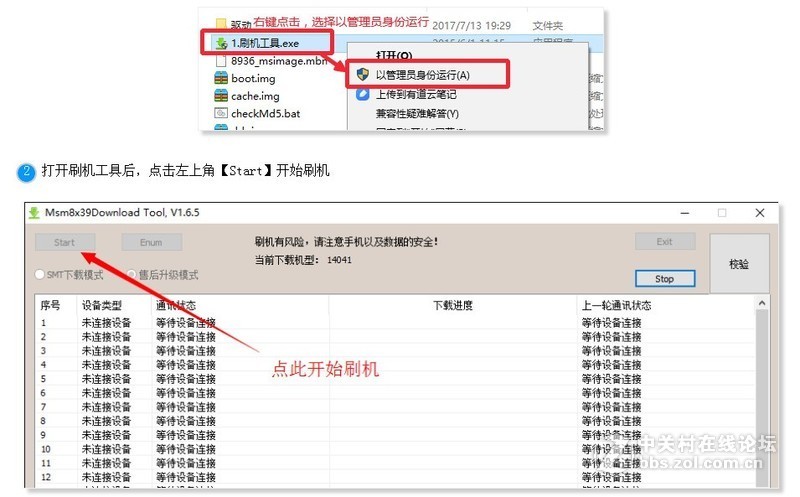This screenshot has height=497, width=800.
Task: Click the boot.img archive icon
Action: [221, 78]
